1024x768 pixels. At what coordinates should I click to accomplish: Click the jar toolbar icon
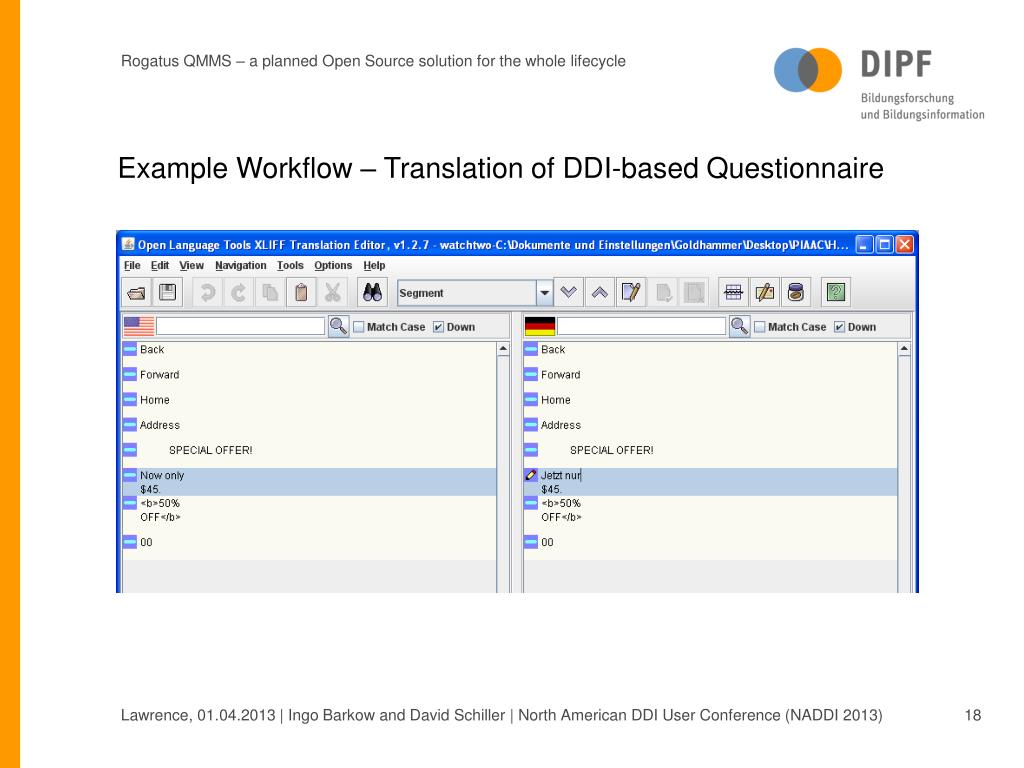pos(795,293)
